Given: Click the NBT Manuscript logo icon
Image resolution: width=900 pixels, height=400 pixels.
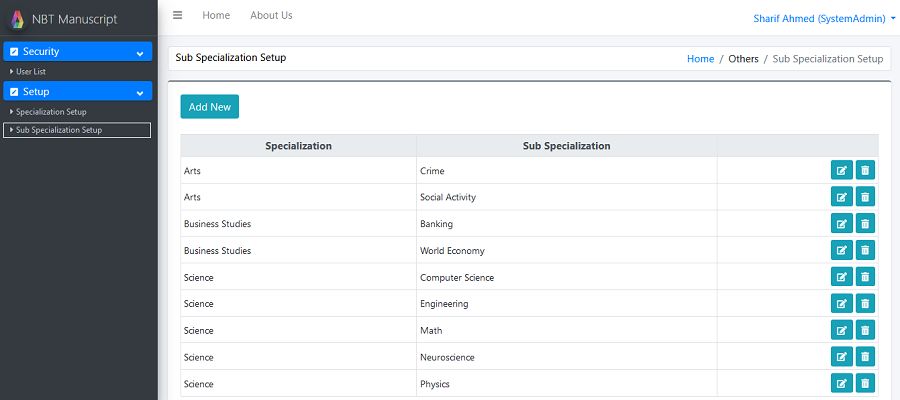Looking at the screenshot, I should coord(17,19).
